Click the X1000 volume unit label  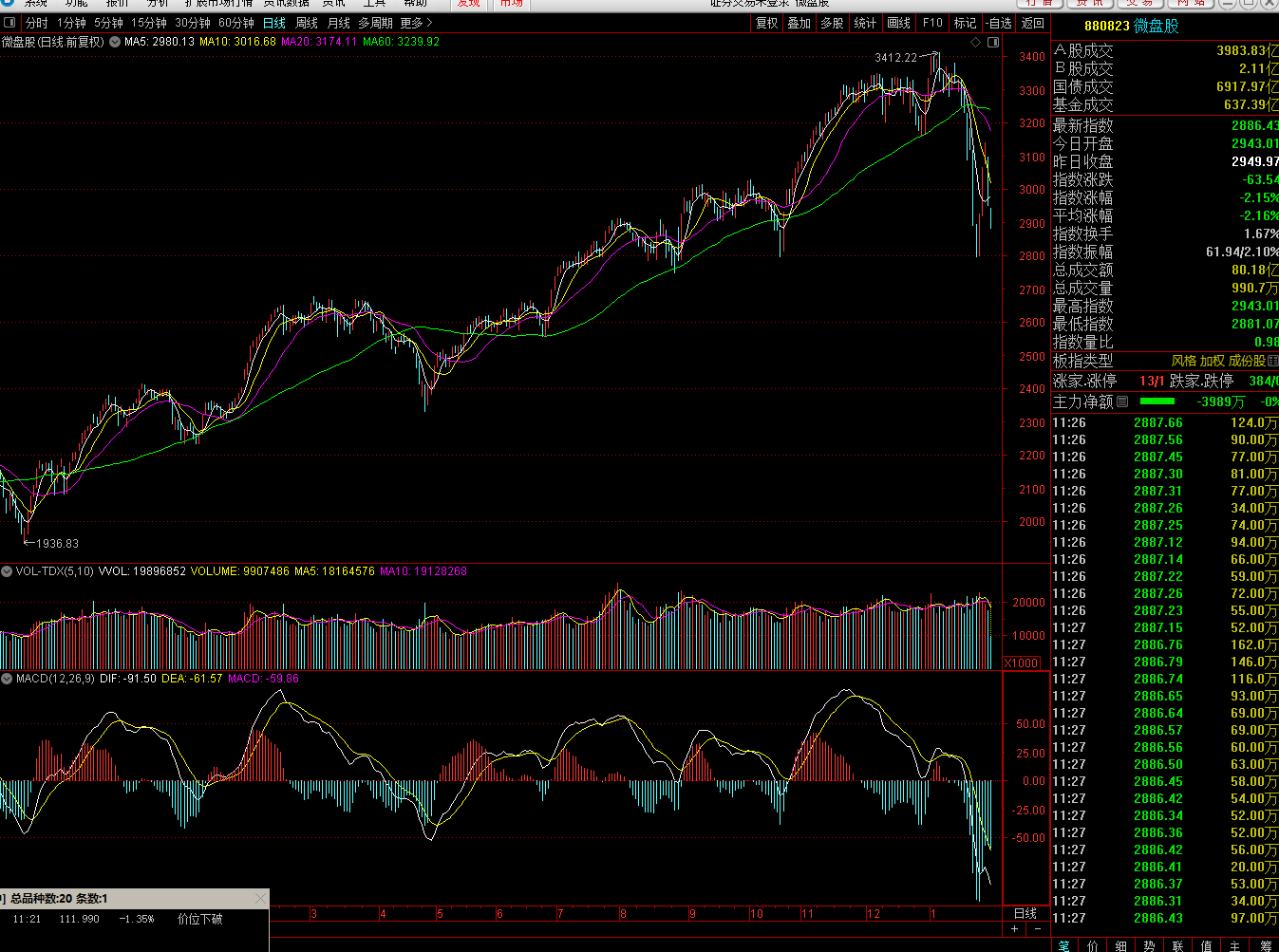(x=1022, y=663)
